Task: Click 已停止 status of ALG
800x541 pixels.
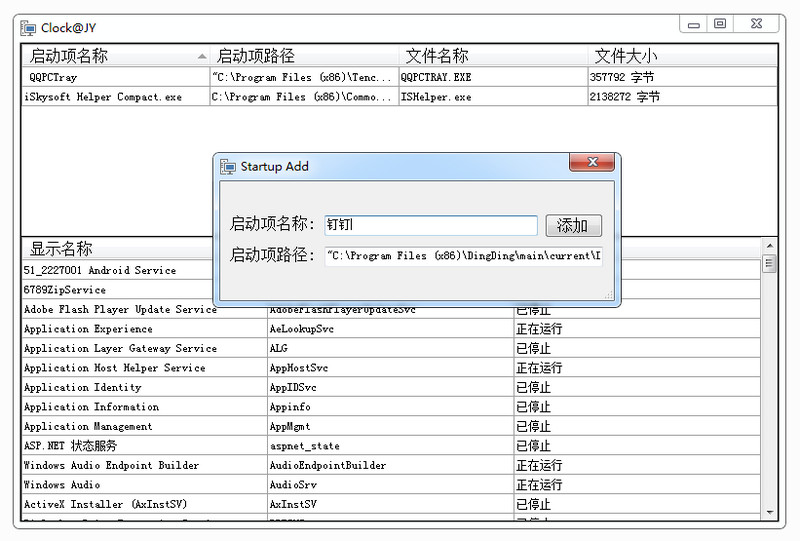Action: [x=637, y=348]
